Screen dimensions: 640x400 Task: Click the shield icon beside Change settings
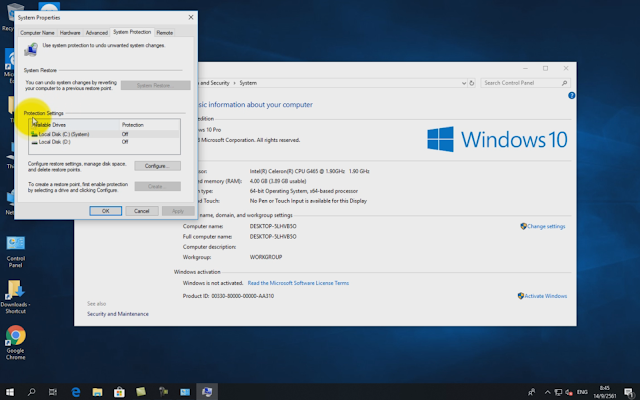[x=523, y=226]
